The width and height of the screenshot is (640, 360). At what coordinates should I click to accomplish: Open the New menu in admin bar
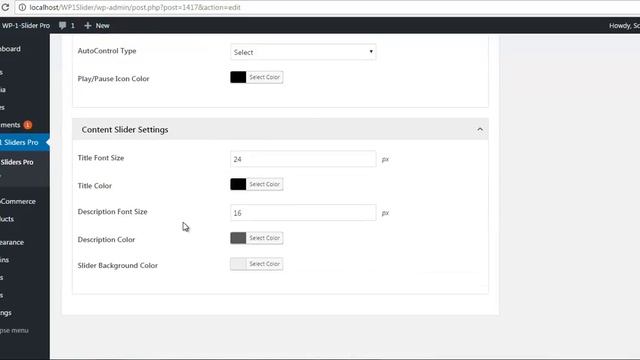[x=97, y=25]
